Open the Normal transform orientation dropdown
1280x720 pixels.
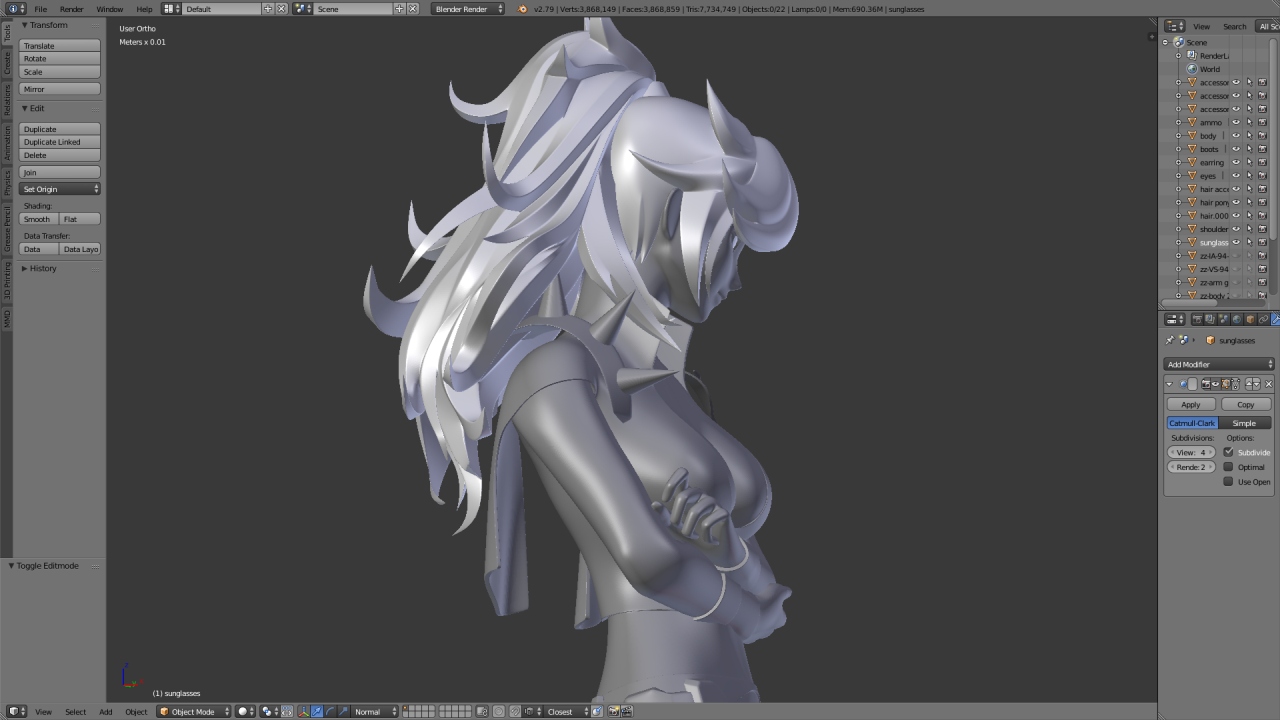pyautogui.click(x=375, y=711)
